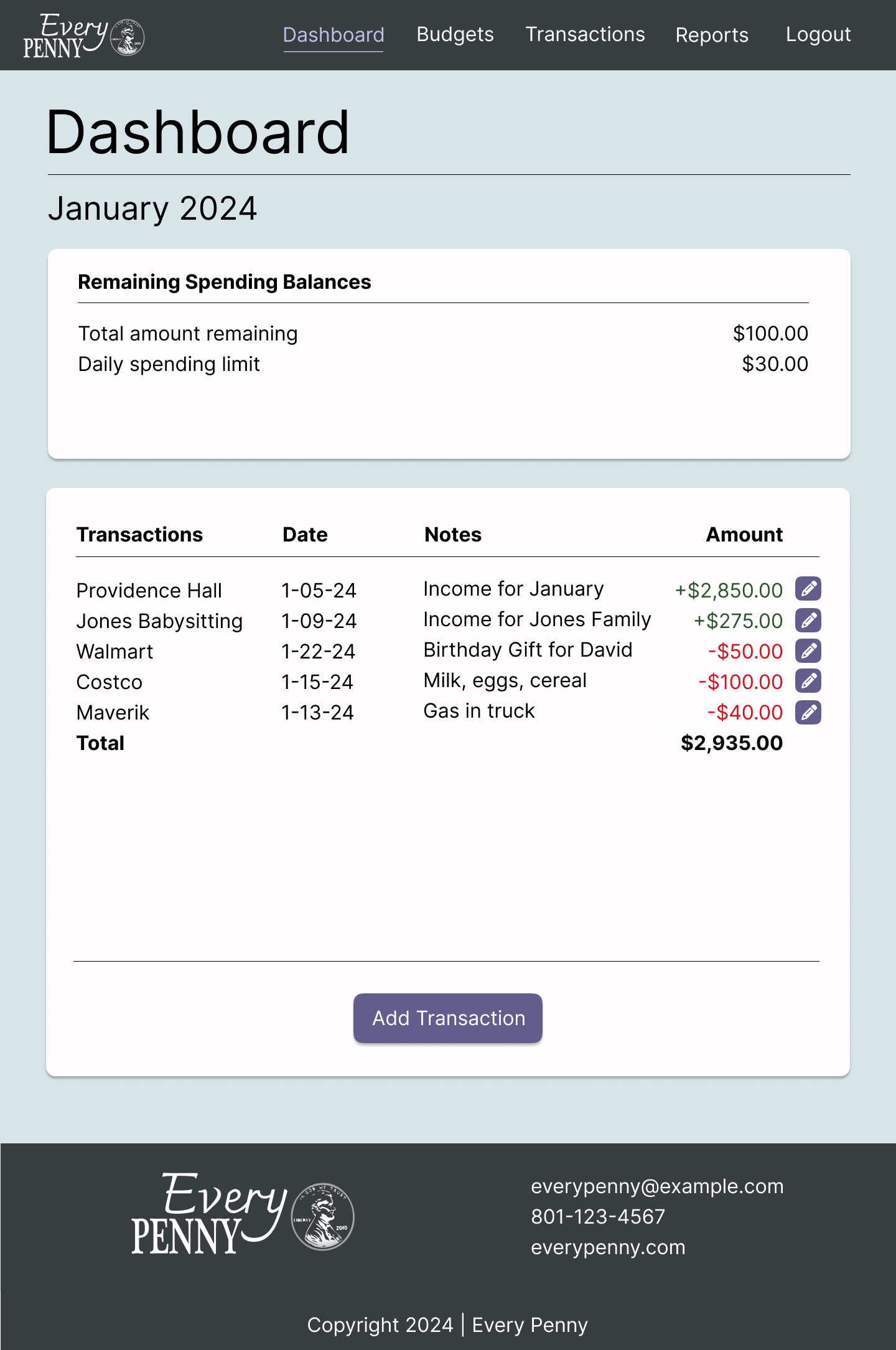Click the Every Penny logo in footer
The height and width of the screenshot is (1350, 896).
tap(243, 1214)
